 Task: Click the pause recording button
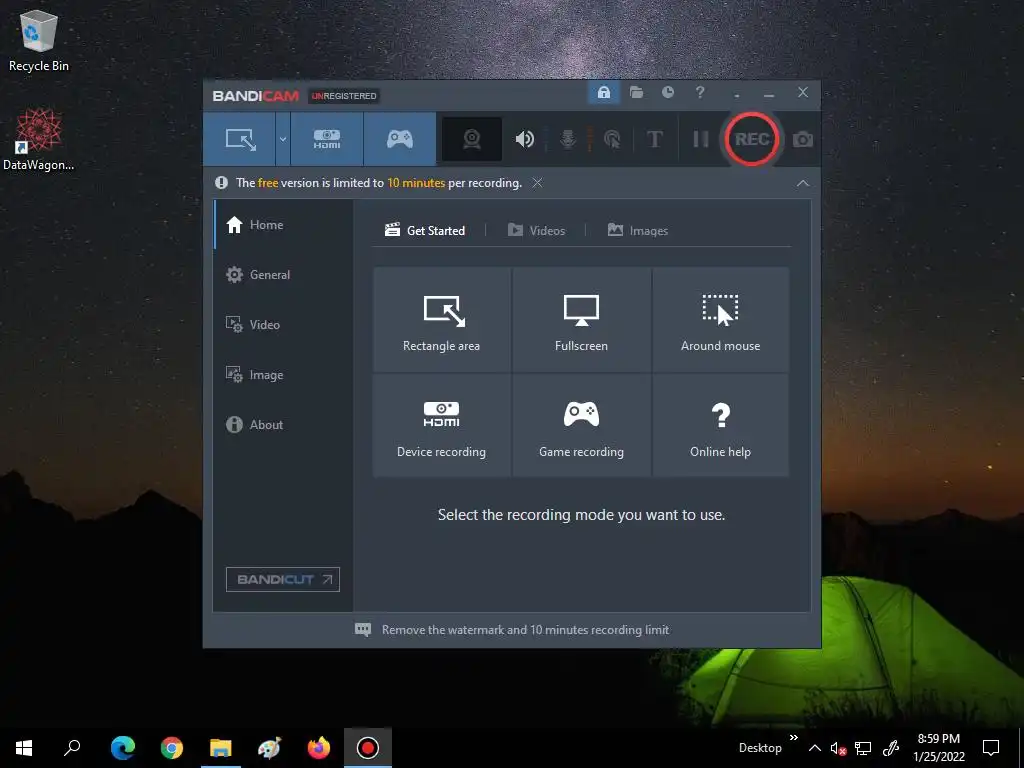[x=701, y=139]
